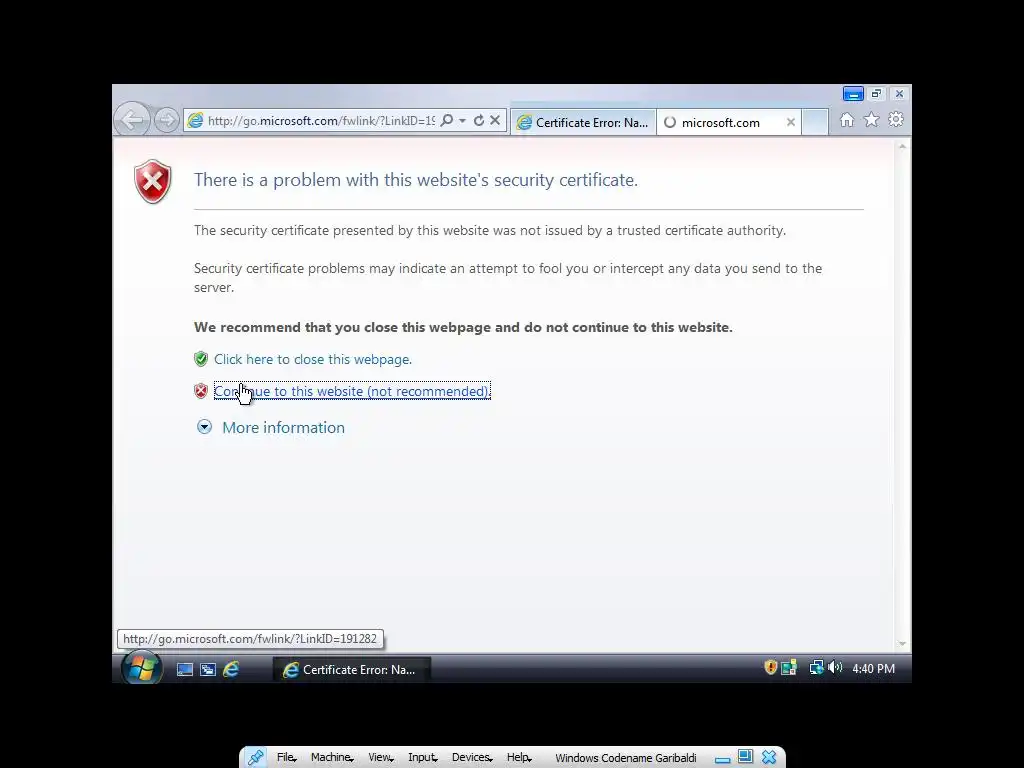Click the More information text link
The width and height of the screenshot is (1024, 768).
[283, 427]
